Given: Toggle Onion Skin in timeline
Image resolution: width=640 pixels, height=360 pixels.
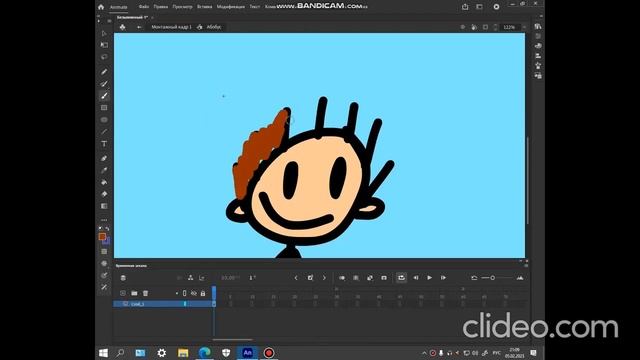Looking at the screenshot, I should (342, 278).
